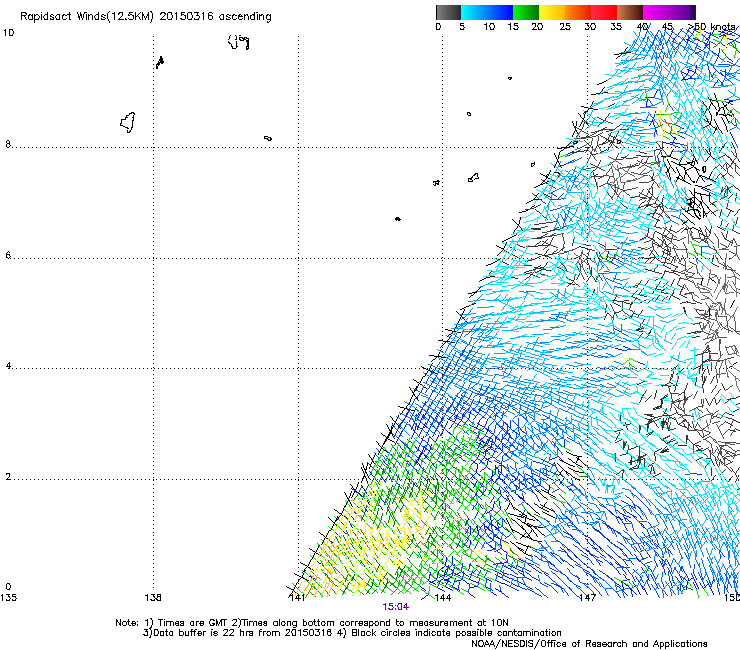Click the latitude 8 axis label
This screenshot has height=650, width=740.
click(8, 144)
